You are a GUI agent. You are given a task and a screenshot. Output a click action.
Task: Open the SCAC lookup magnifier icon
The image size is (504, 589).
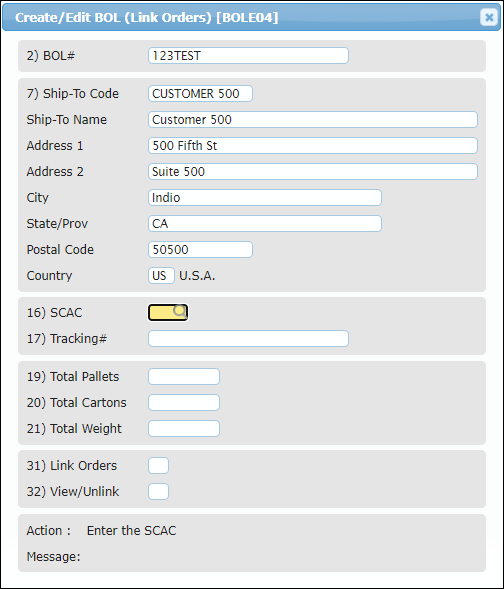tap(180, 311)
